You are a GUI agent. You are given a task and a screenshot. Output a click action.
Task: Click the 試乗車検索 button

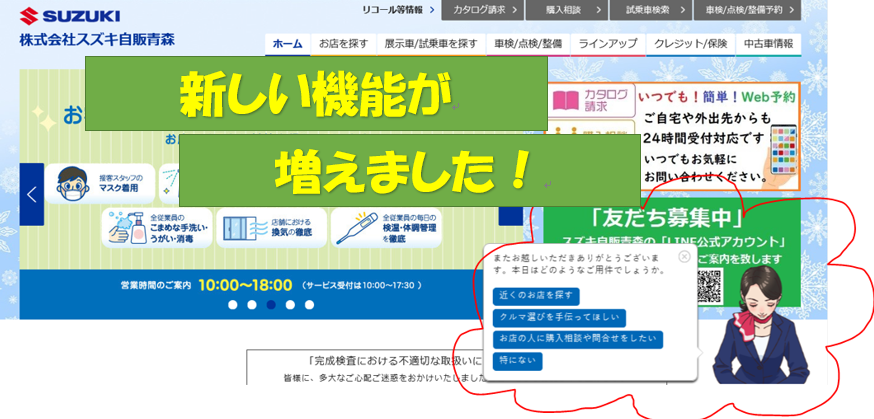click(x=650, y=10)
